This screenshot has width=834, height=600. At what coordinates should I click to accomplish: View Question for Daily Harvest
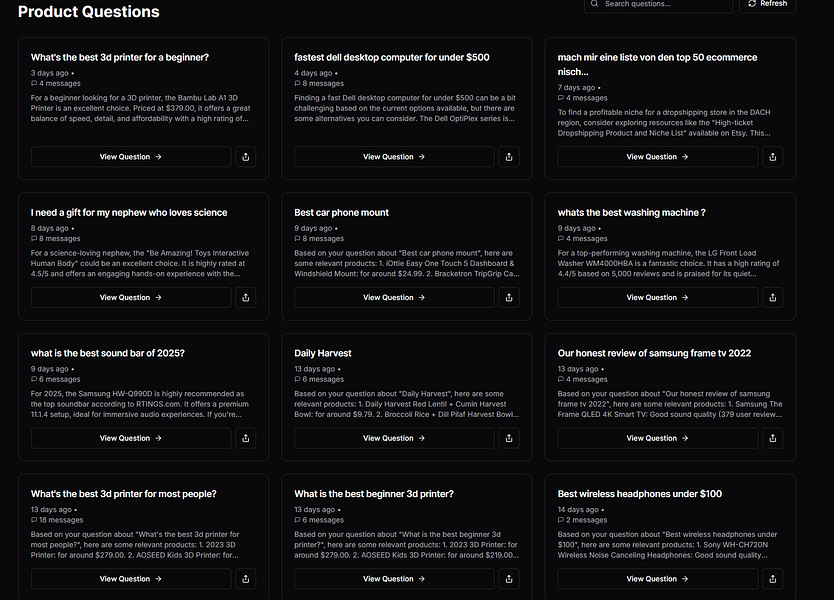[x=394, y=438]
